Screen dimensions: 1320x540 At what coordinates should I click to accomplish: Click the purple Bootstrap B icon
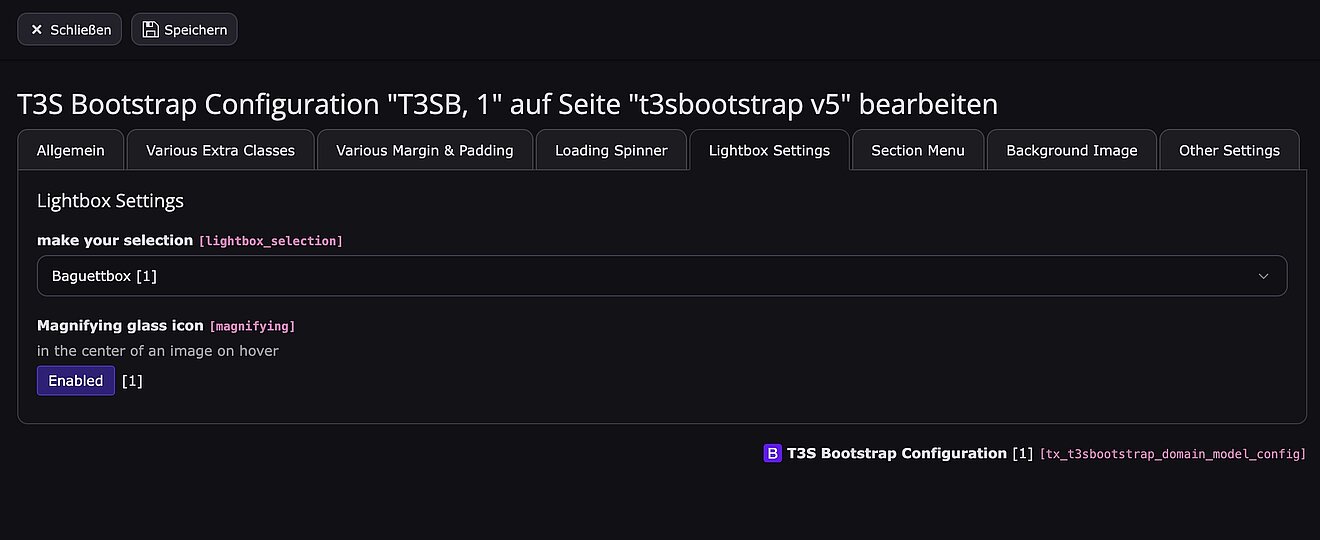click(x=772, y=453)
